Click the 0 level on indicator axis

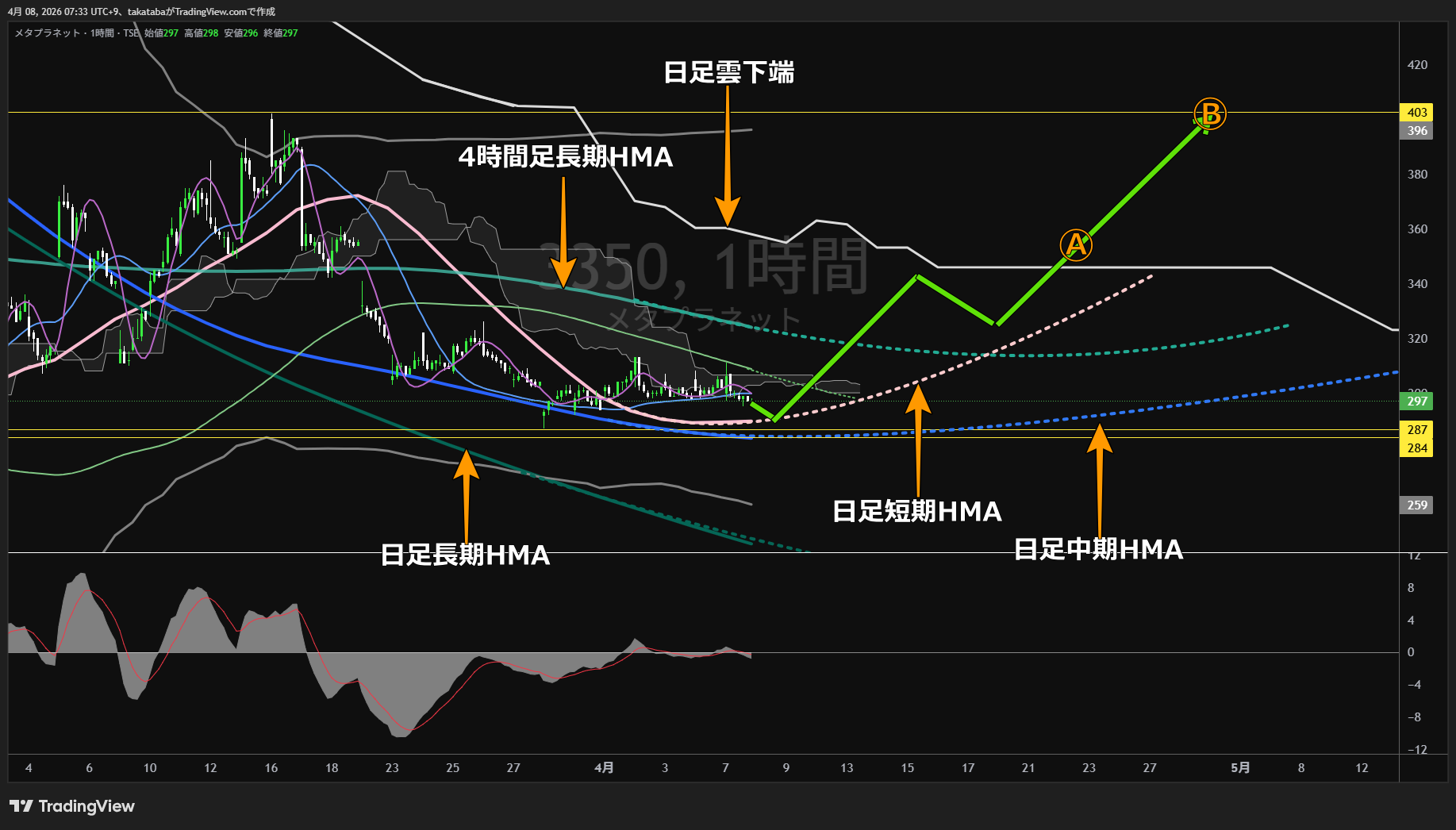1411,652
